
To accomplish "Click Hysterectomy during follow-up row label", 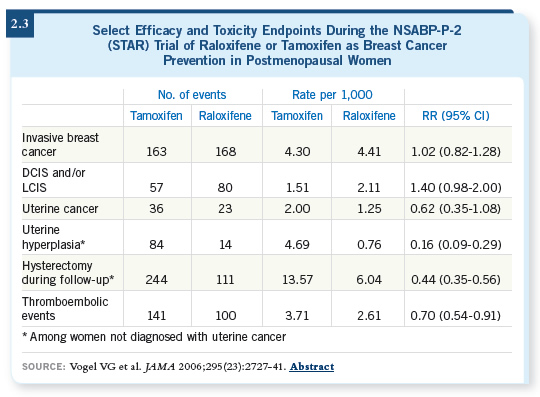I will [68, 272].
